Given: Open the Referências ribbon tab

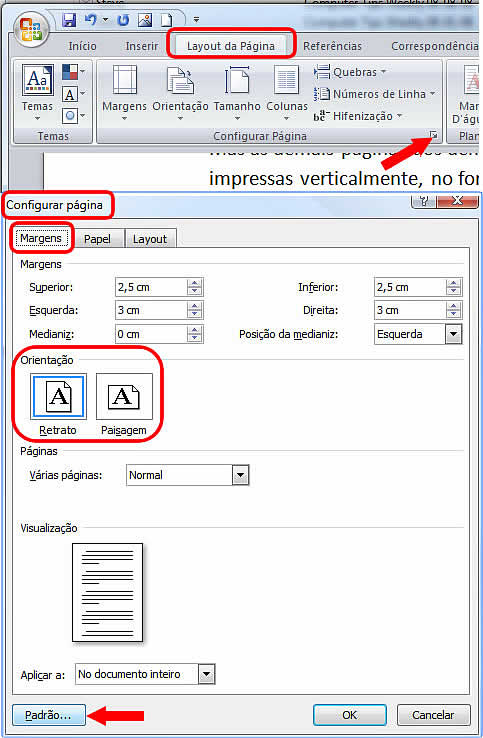Looking at the screenshot, I should coord(332,46).
